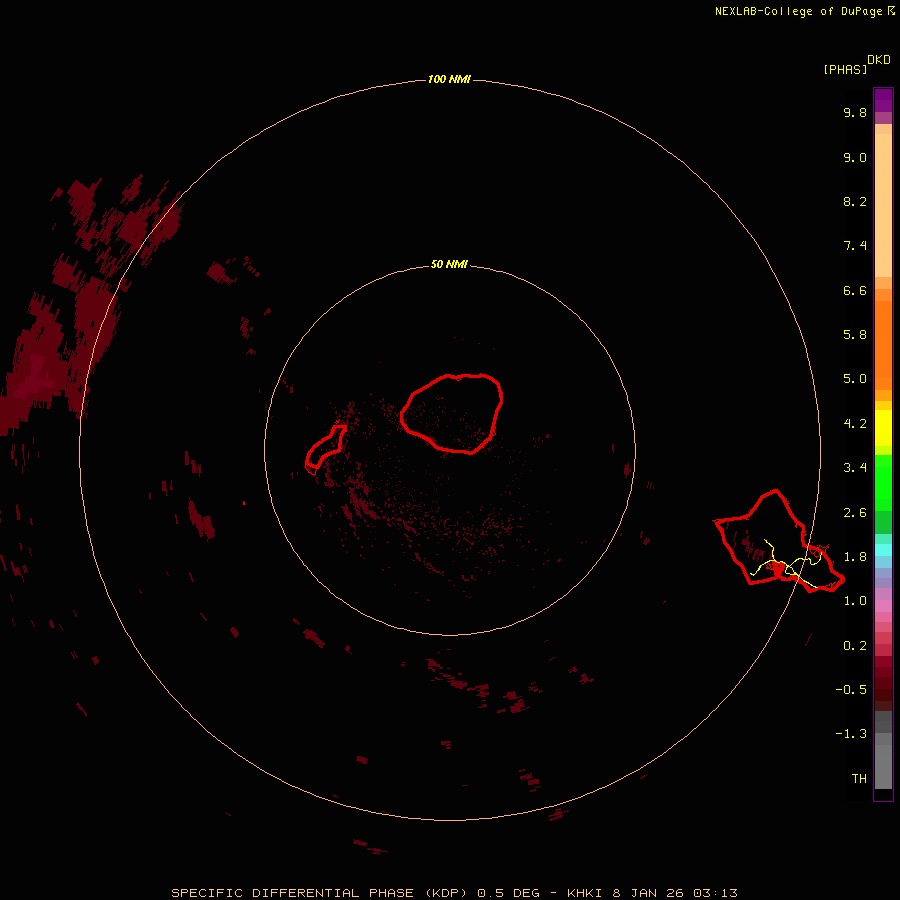
Task: Click the 100 NMI range ring label
Action: click(449, 79)
